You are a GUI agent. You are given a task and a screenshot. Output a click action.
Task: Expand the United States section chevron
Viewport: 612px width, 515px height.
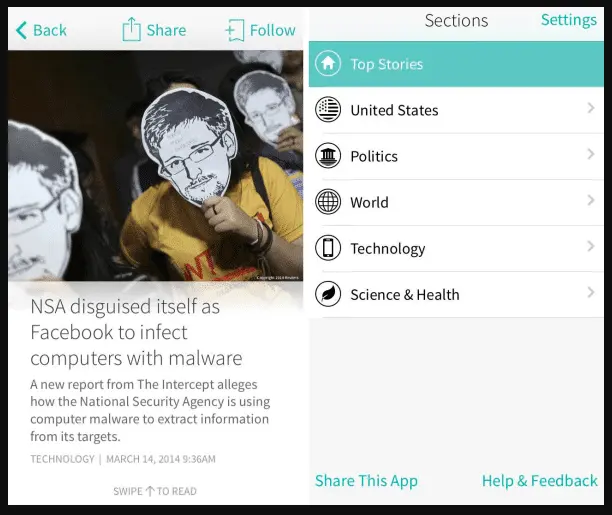point(591,108)
